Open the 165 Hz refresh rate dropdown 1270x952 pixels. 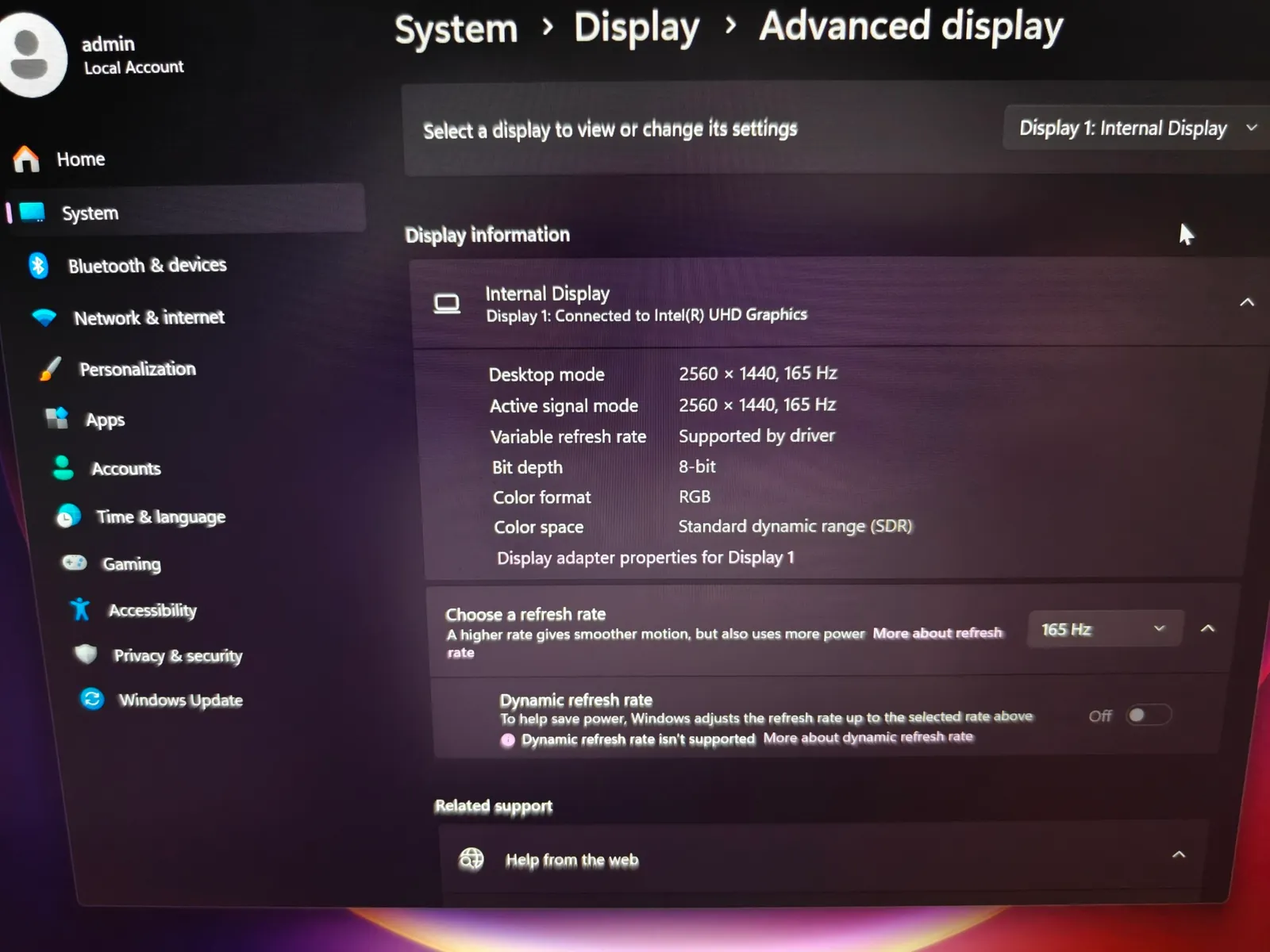(x=1105, y=629)
